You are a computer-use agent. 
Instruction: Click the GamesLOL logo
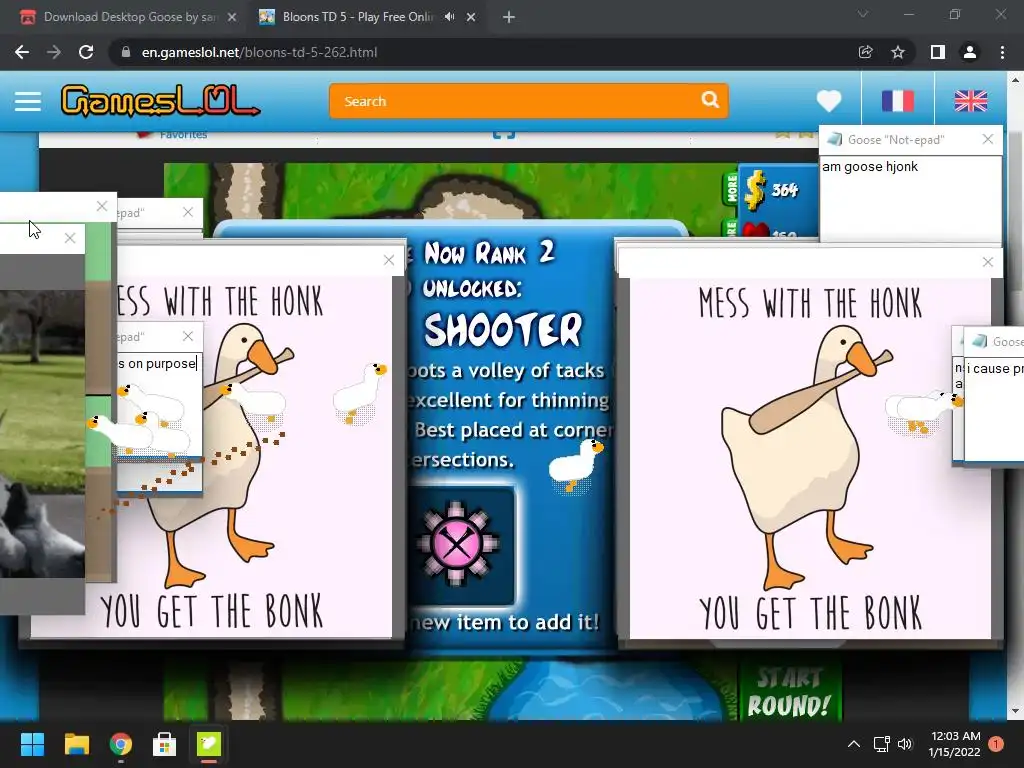point(160,101)
